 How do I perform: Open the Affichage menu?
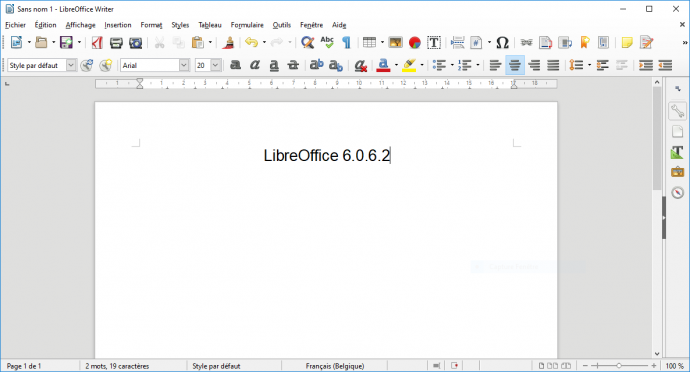coord(81,25)
